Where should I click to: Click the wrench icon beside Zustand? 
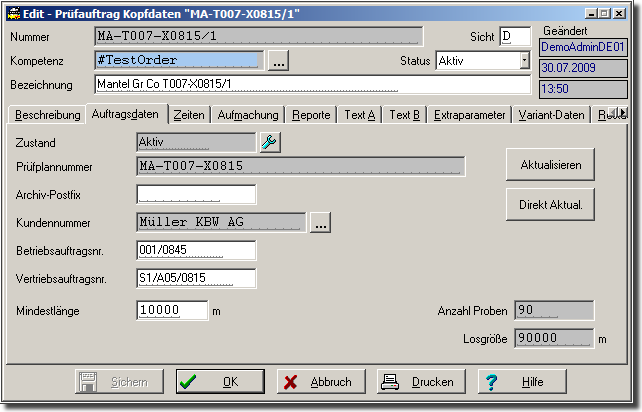[x=270, y=143]
